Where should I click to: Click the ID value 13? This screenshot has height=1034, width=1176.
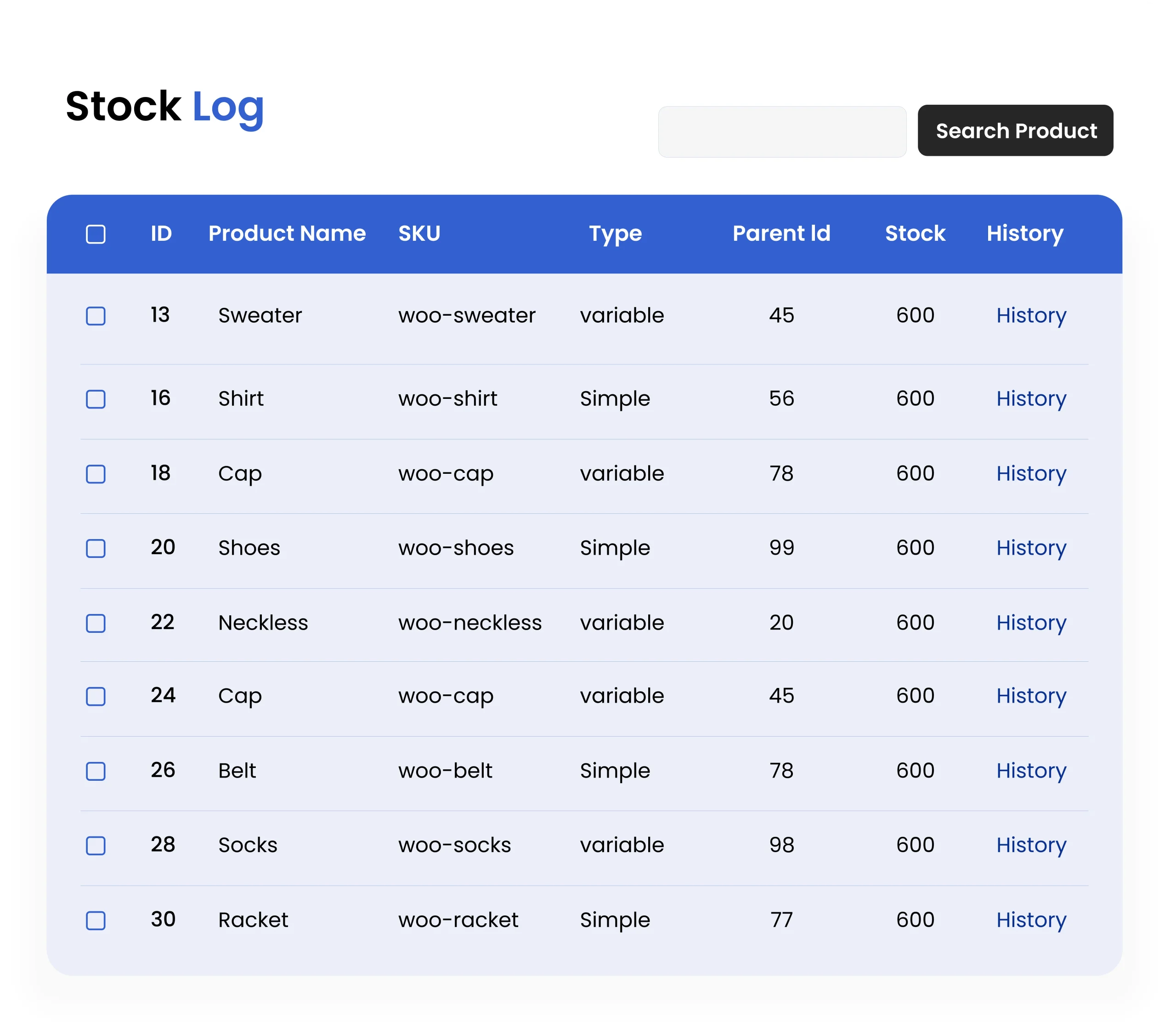[160, 314]
